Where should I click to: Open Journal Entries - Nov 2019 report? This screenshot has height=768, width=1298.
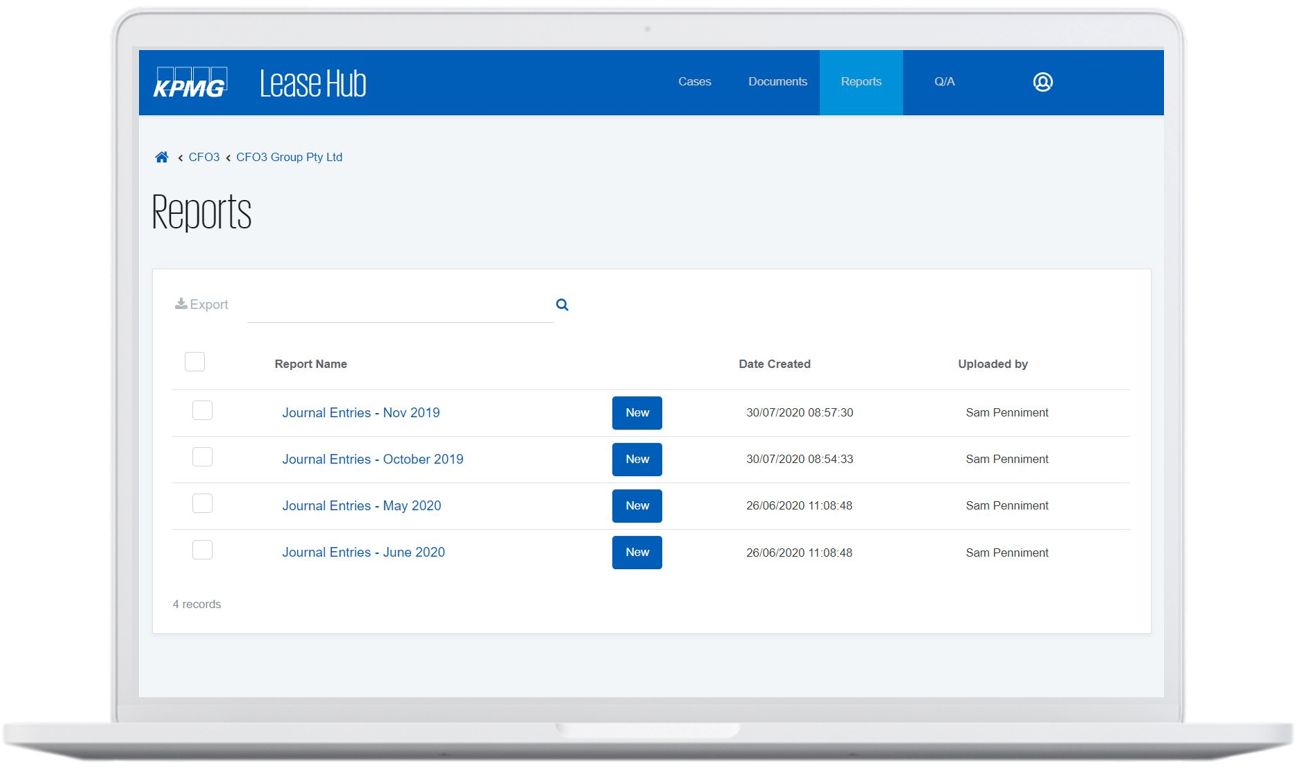pyautogui.click(x=361, y=413)
